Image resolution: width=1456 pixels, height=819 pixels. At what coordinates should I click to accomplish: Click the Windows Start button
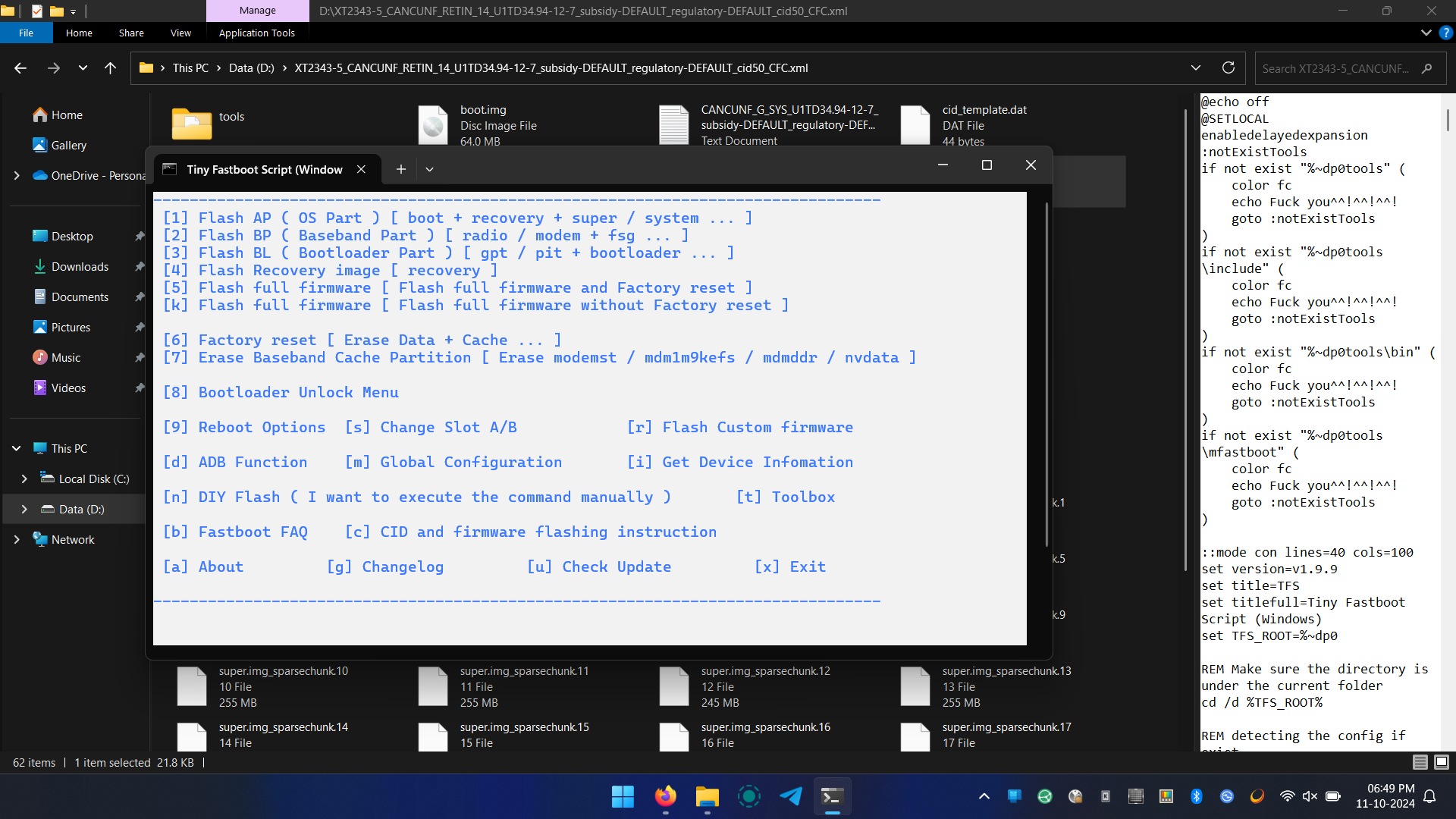622,797
